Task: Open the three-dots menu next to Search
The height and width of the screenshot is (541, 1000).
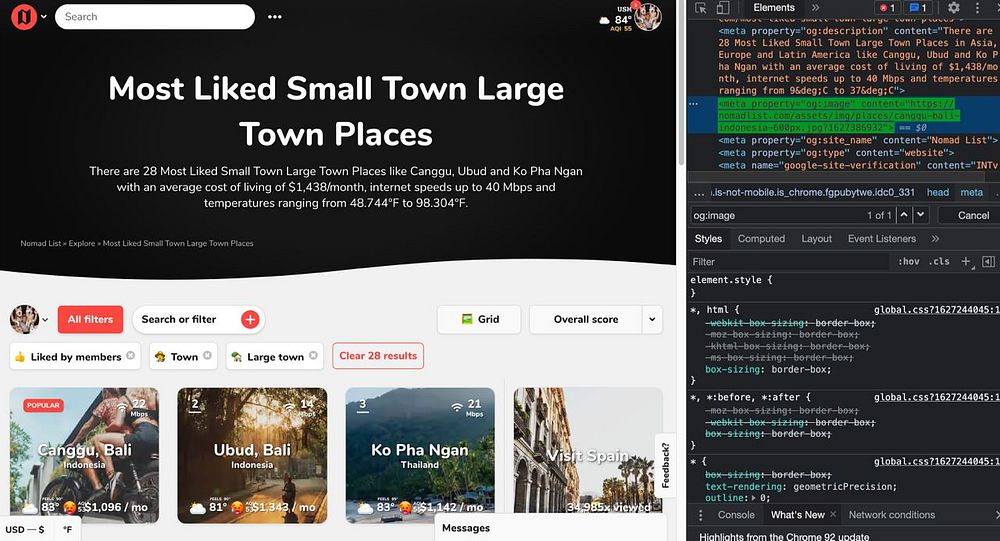Action: 275,17
